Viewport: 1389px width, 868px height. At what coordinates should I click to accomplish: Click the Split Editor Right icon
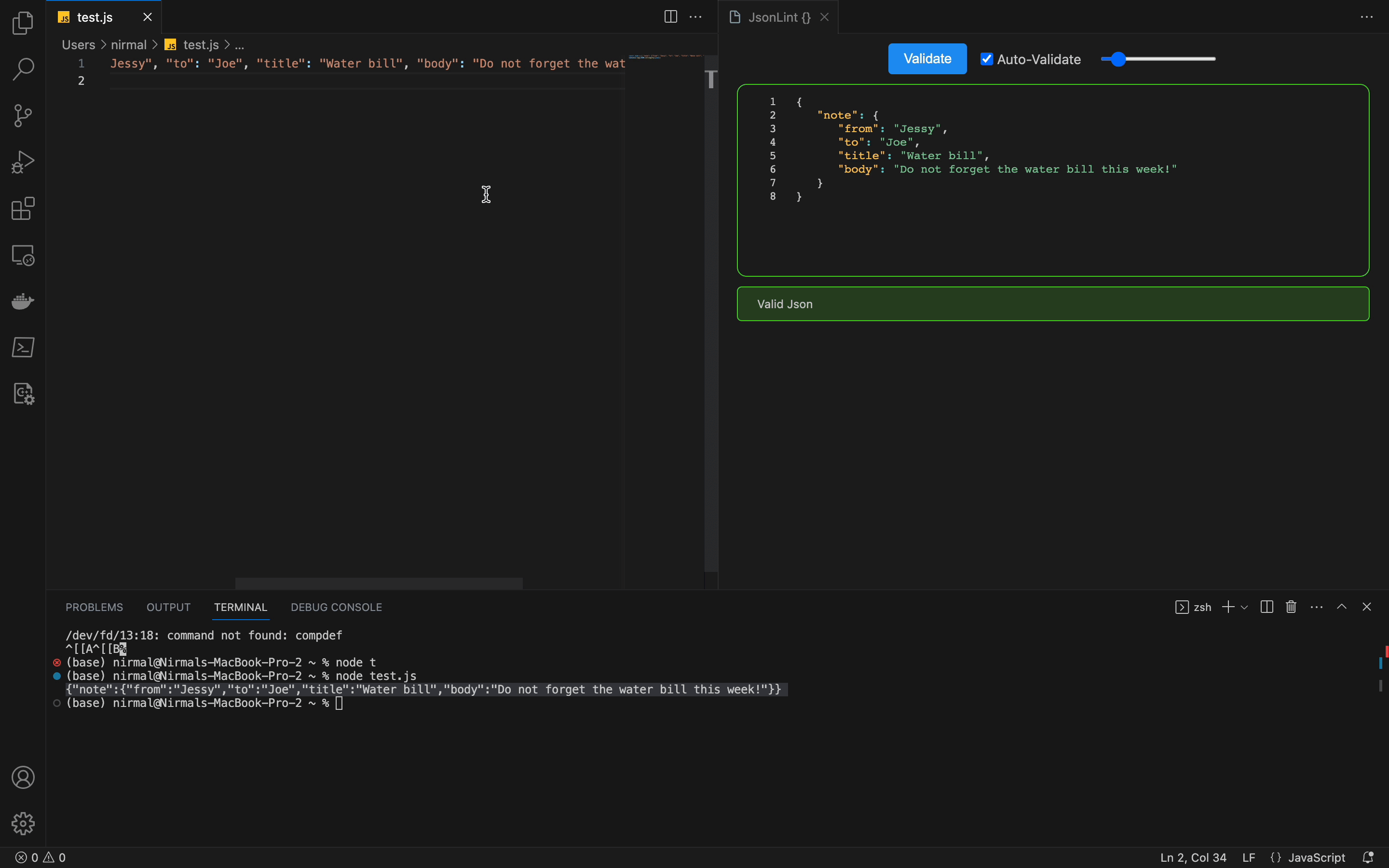[670, 17]
